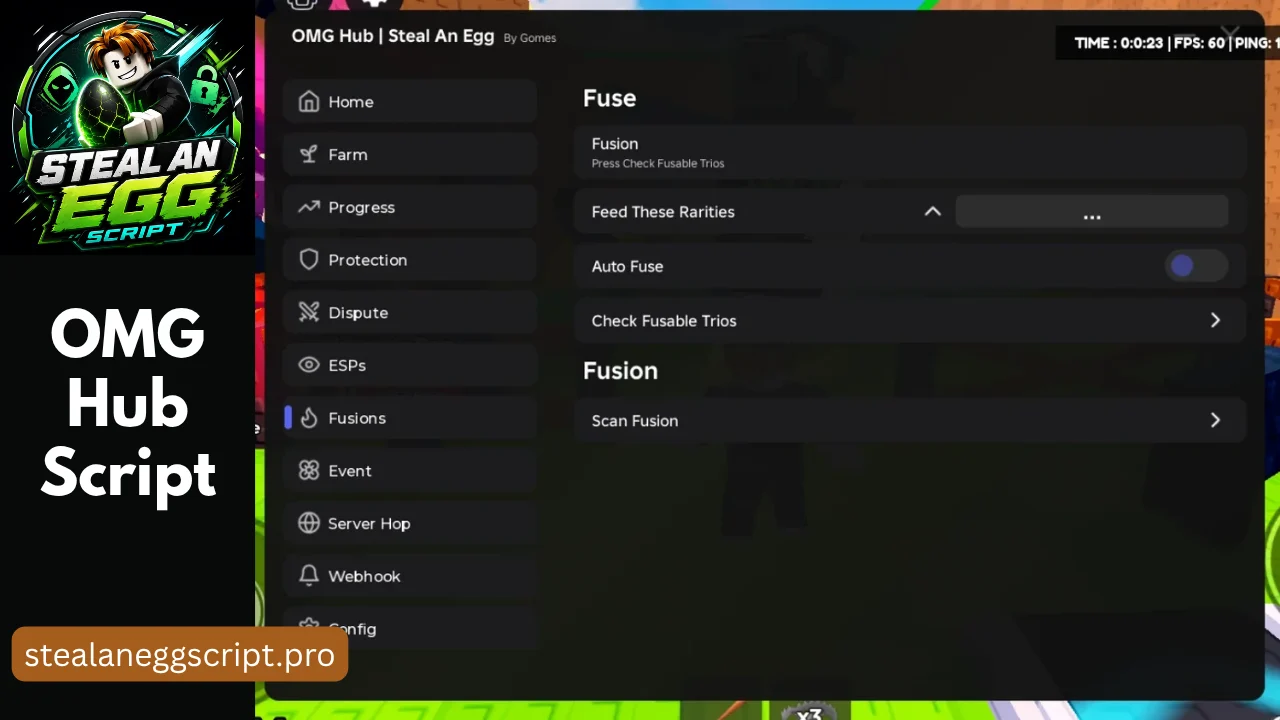Viewport: 1280px width, 720px height.
Task: Click the Fusion section heading
Action: tap(620, 370)
